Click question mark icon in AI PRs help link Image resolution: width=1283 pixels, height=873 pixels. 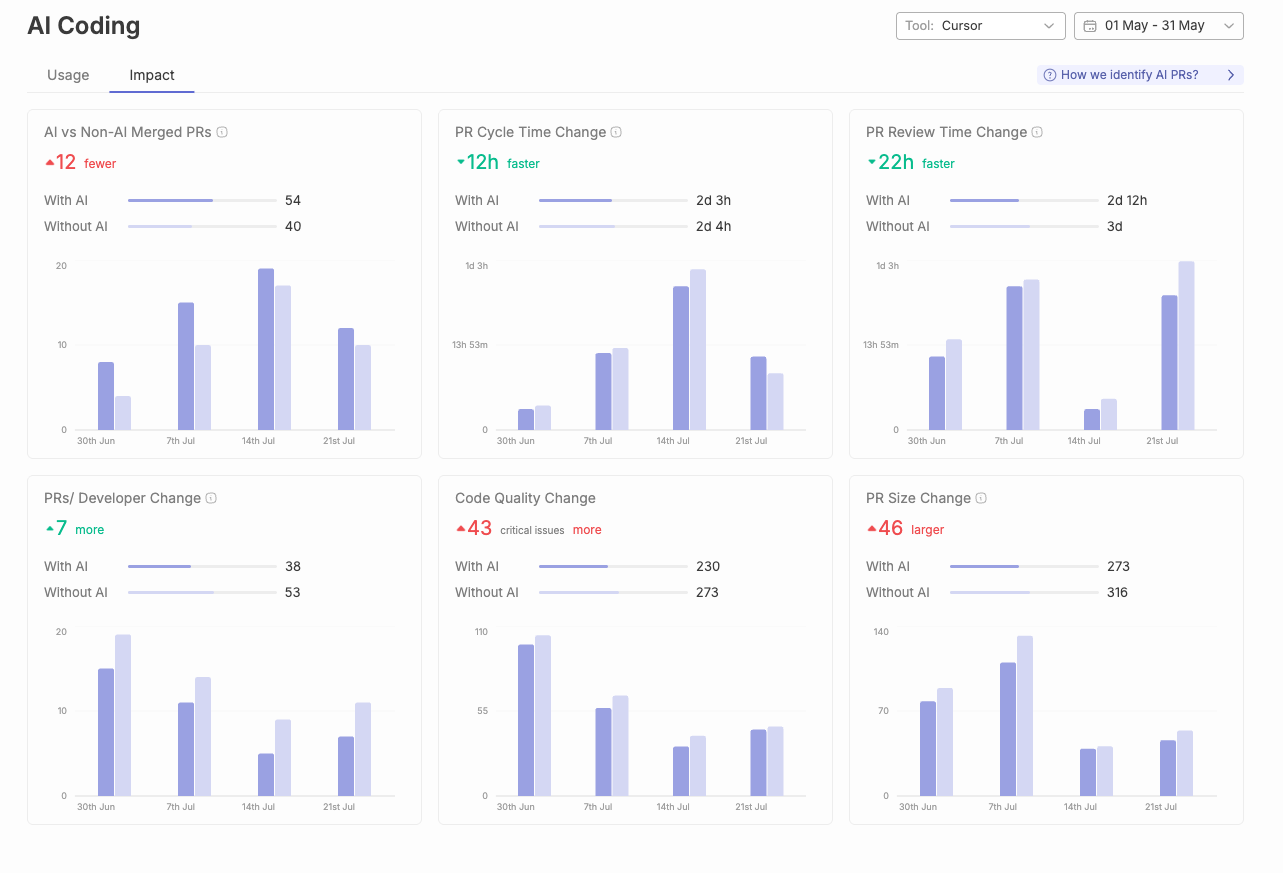1050,75
